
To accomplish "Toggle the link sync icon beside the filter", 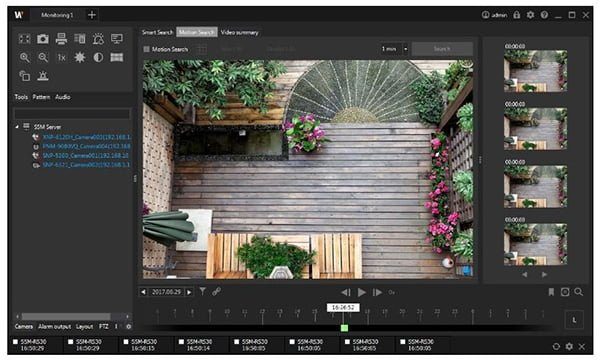I will (217, 292).
